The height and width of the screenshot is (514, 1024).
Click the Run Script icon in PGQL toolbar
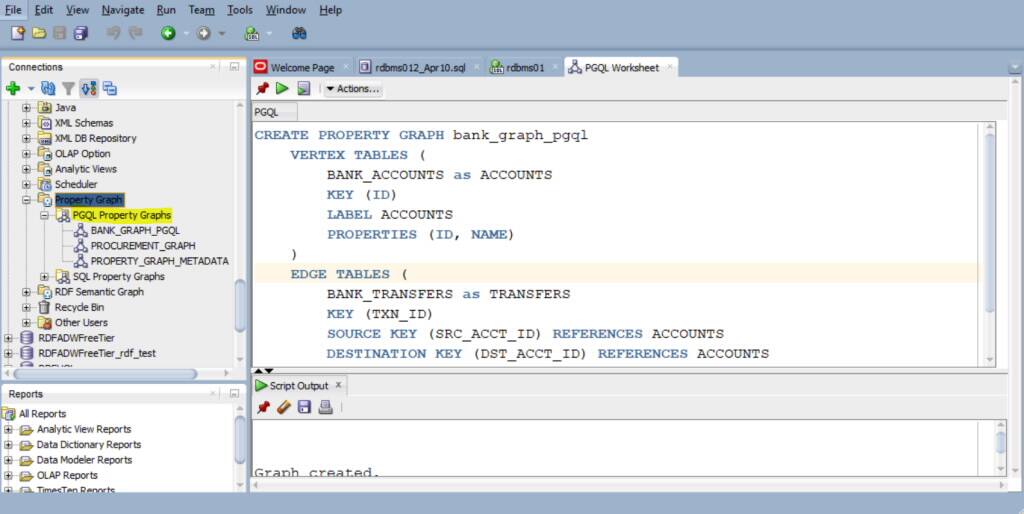click(304, 88)
